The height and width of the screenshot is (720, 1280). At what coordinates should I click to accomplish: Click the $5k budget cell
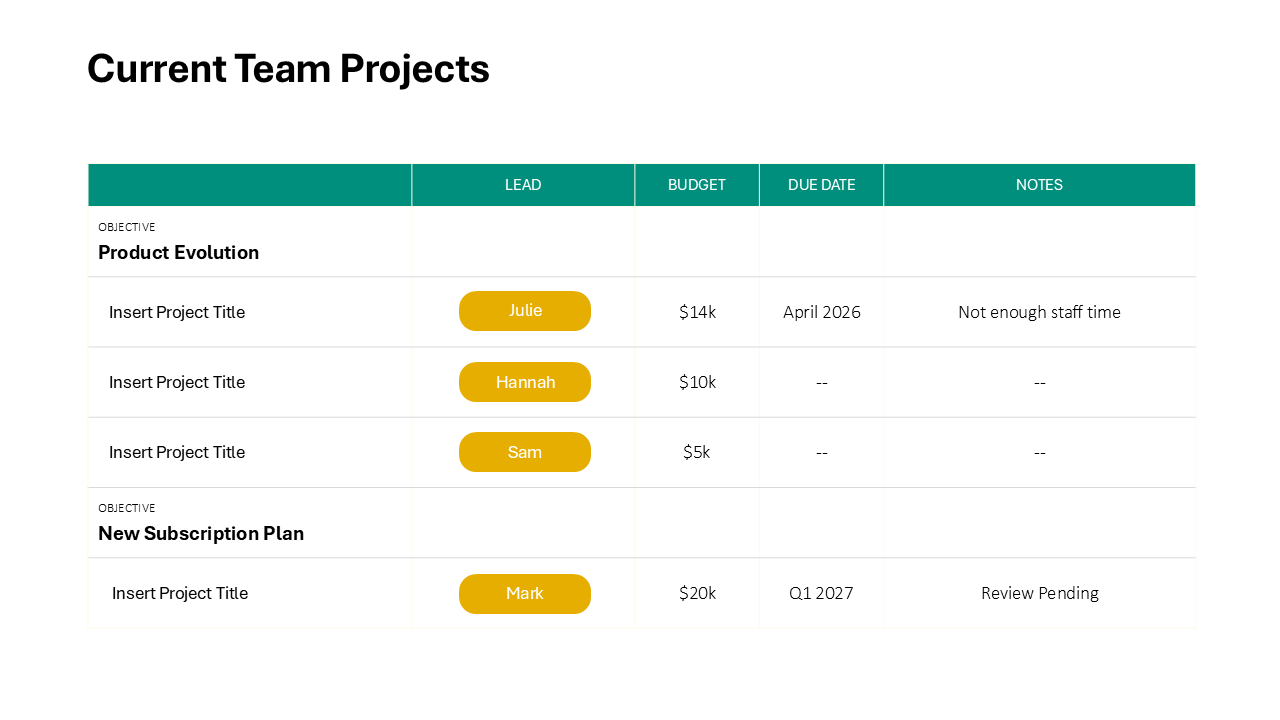coord(696,452)
